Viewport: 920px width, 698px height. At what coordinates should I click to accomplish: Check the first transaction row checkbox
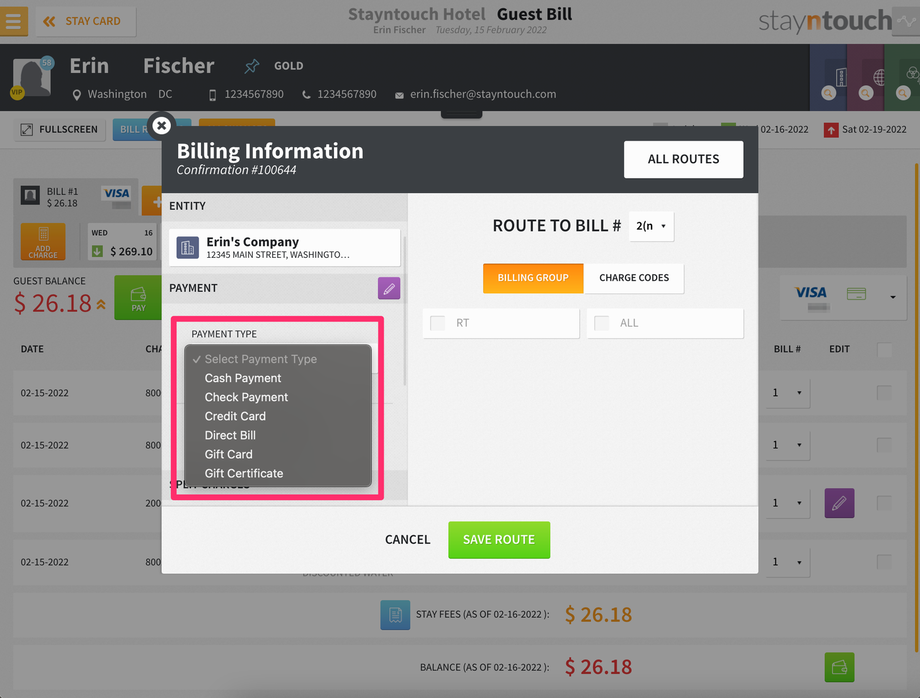(884, 392)
